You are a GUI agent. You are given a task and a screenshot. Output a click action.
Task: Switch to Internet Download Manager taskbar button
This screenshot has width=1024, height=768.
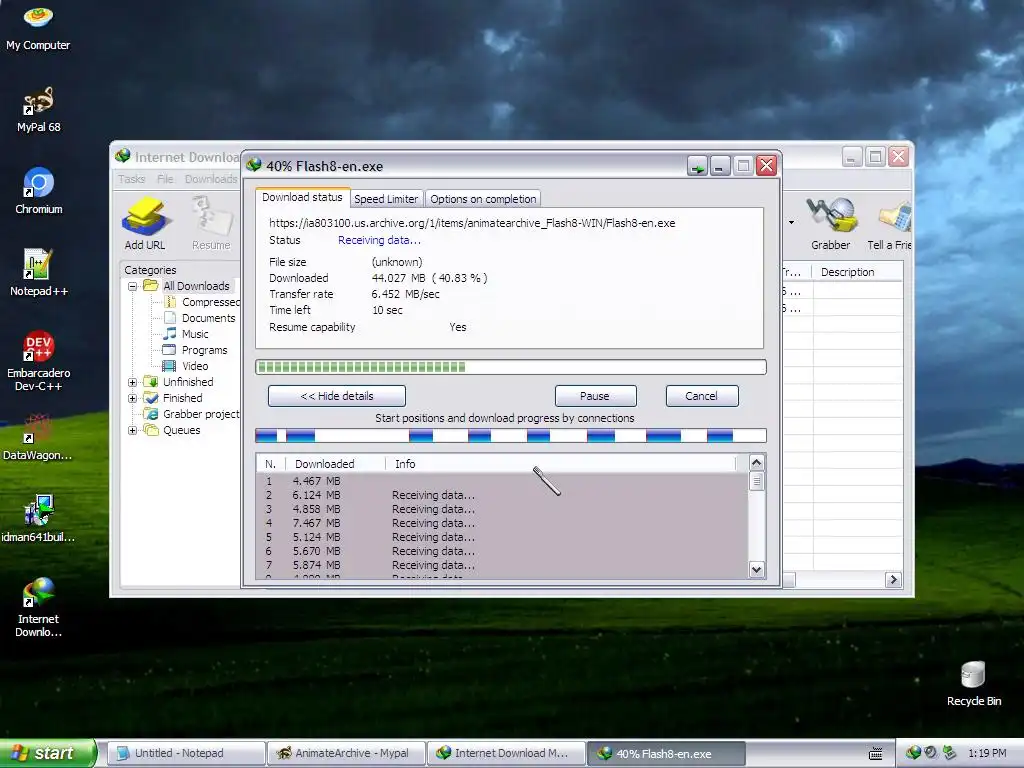(506, 754)
